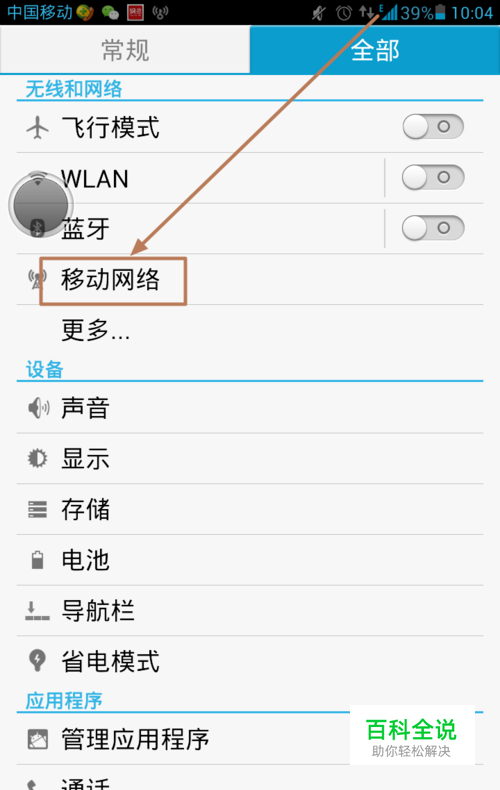
Task: Tap the battery icon
Action: coord(37,560)
